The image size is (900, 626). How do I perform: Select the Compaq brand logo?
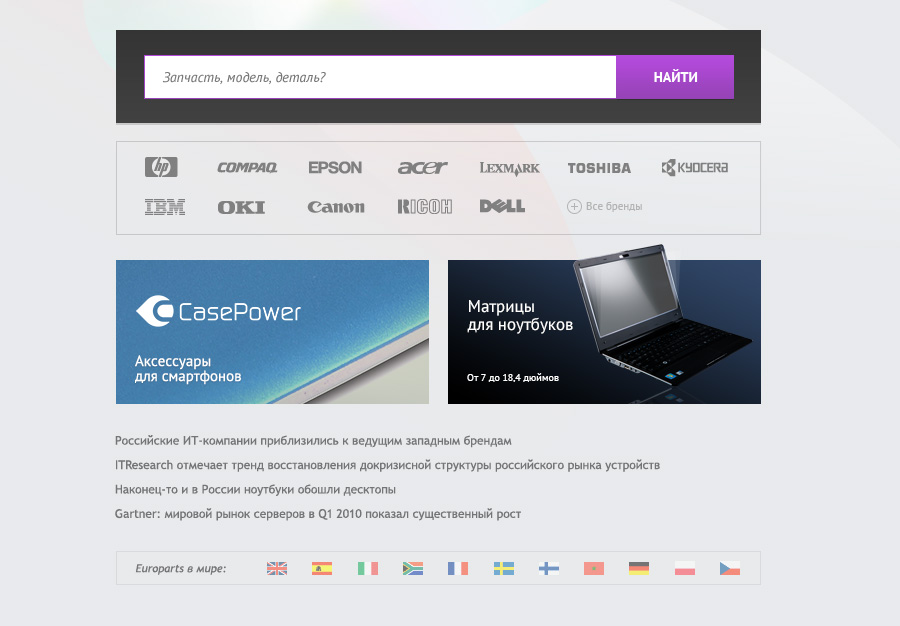247,168
